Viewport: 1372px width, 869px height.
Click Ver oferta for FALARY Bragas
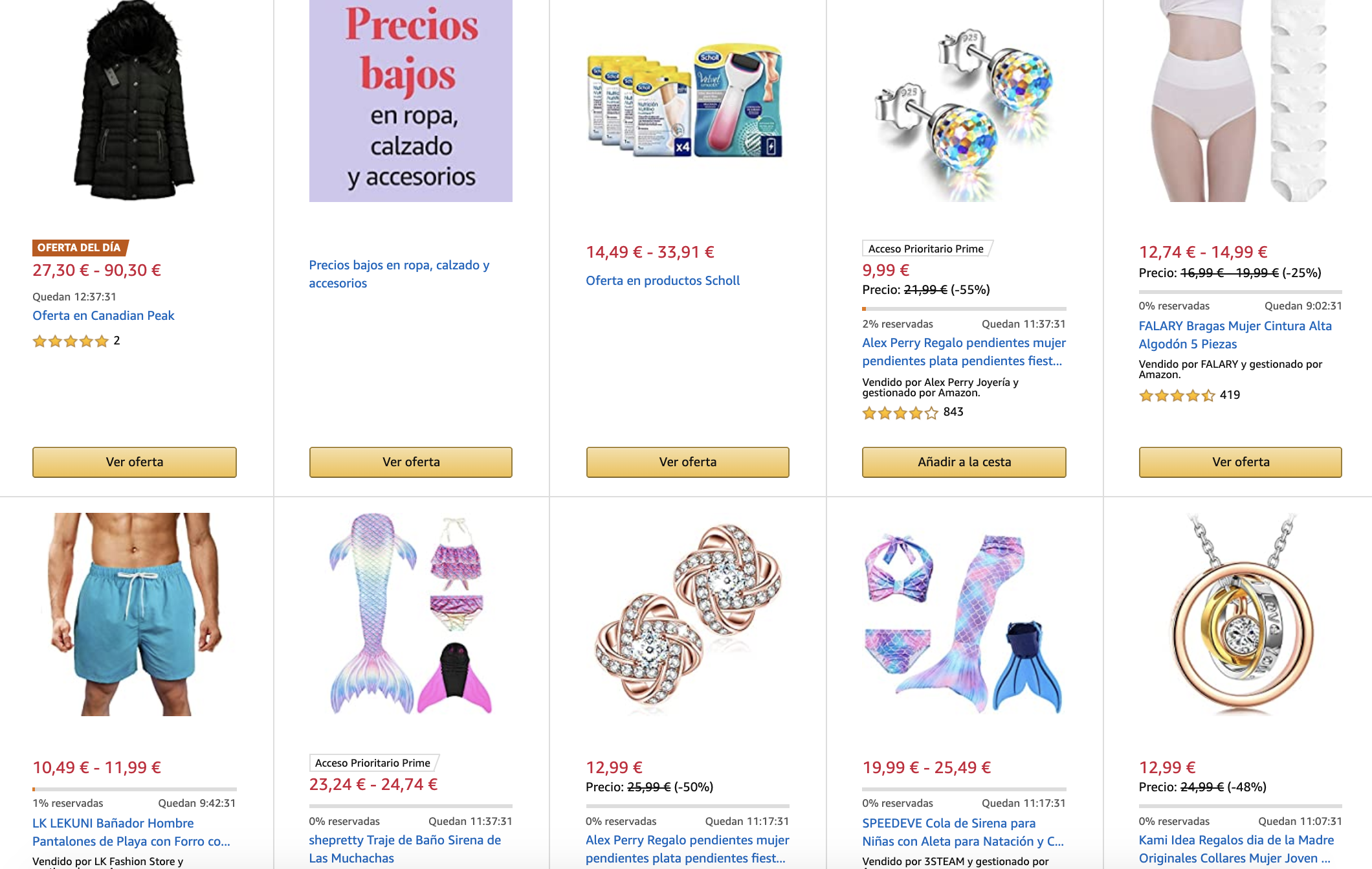(1241, 462)
